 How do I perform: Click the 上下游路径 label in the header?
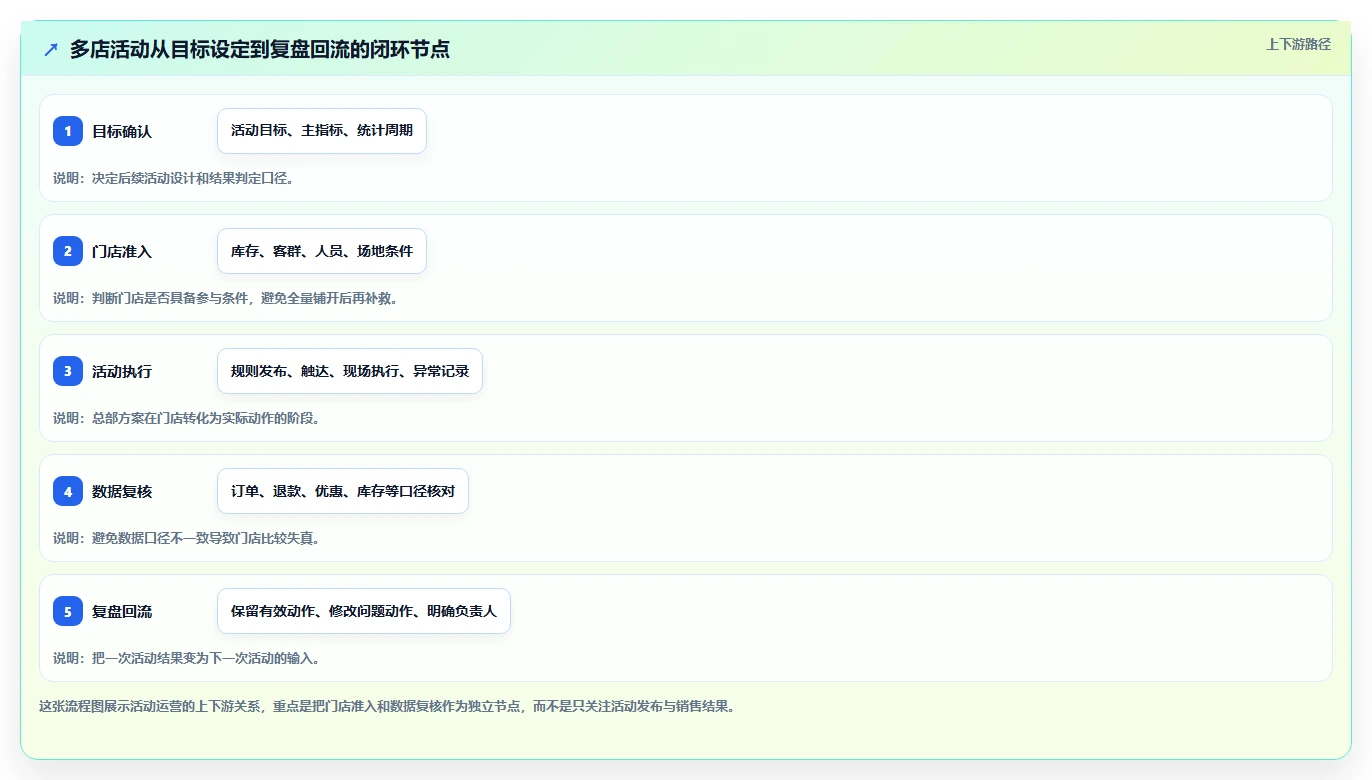1298,44
